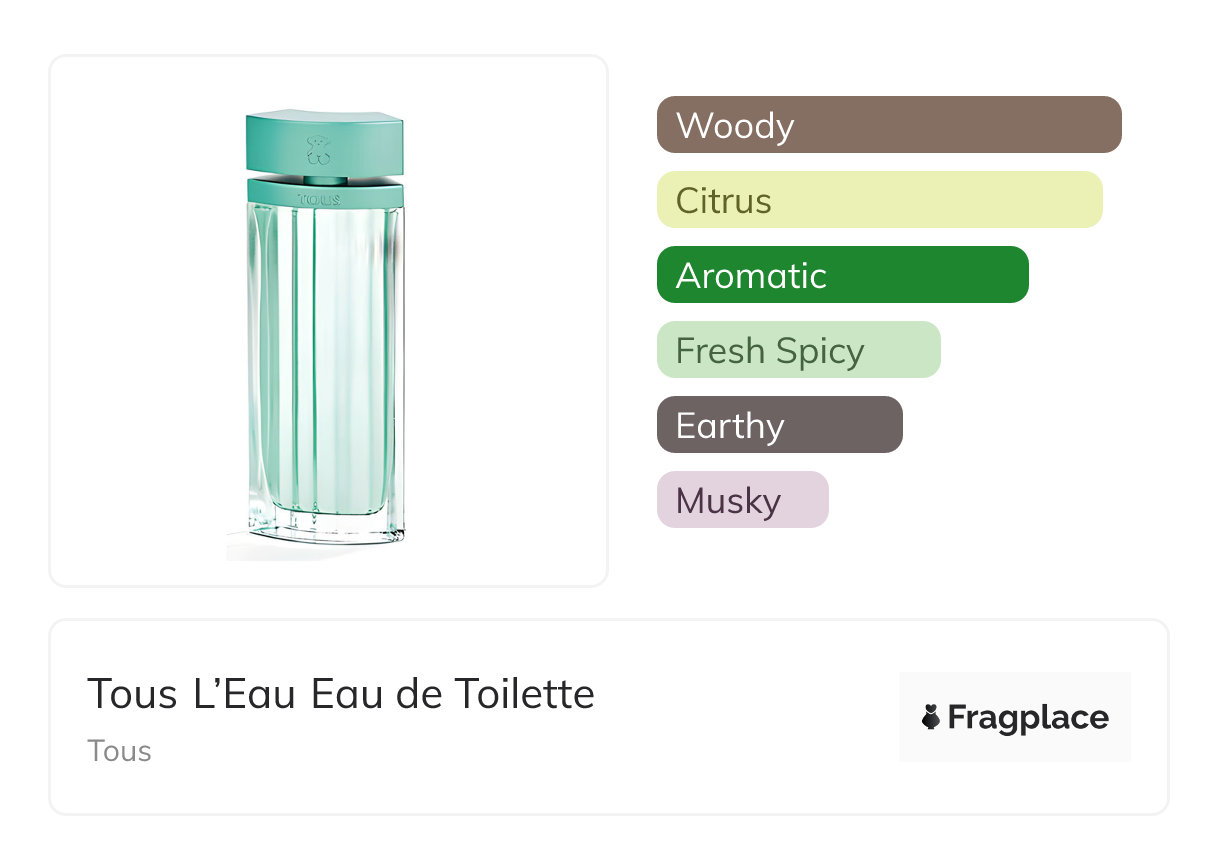Screen dimensions: 1218x864
Task: Open the Tous L'Eau Eau de Toilette title
Action: 341,693
